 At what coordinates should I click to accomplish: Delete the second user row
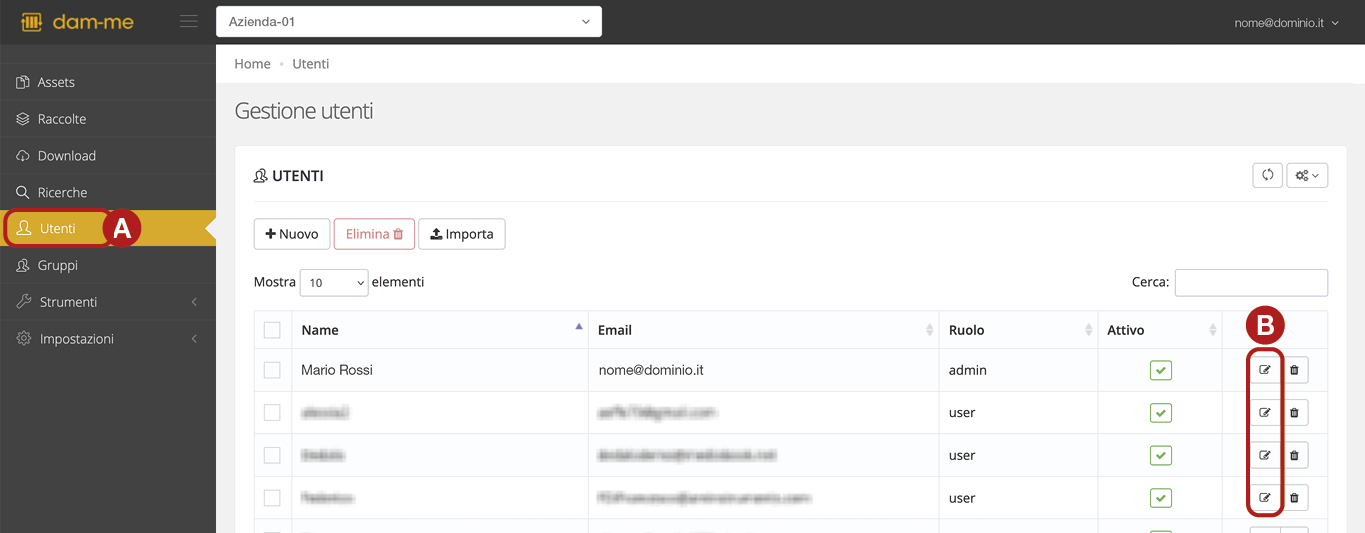click(1294, 413)
